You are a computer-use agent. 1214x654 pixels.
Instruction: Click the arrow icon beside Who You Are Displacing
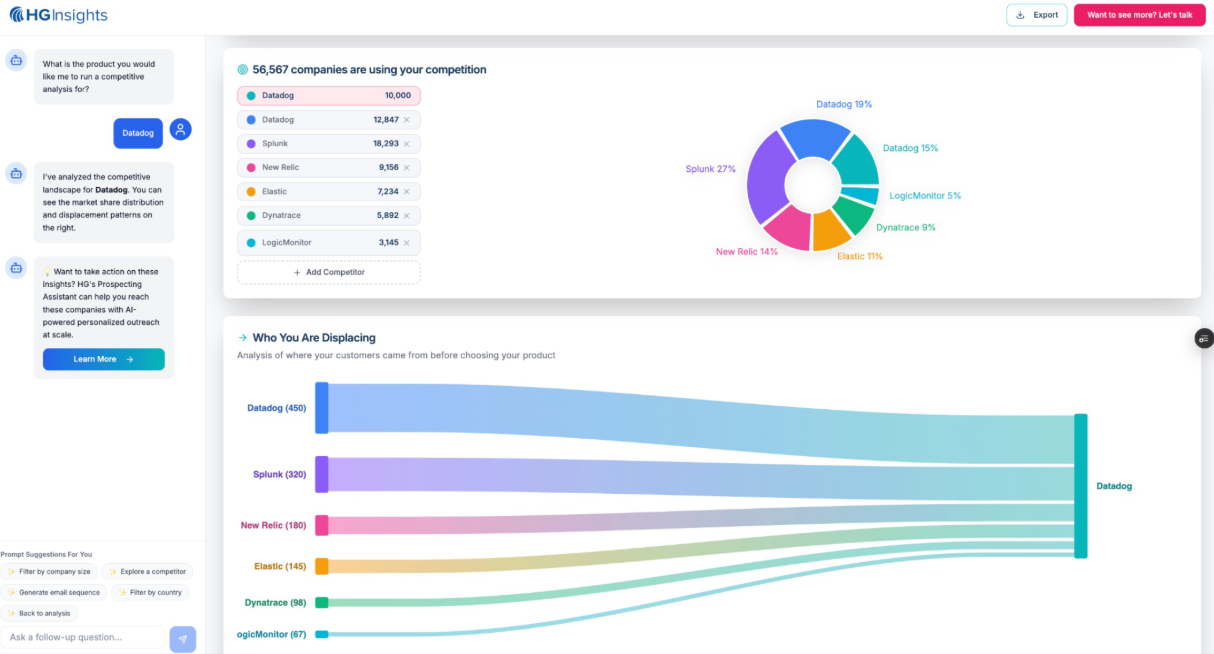pyautogui.click(x=242, y=338)
